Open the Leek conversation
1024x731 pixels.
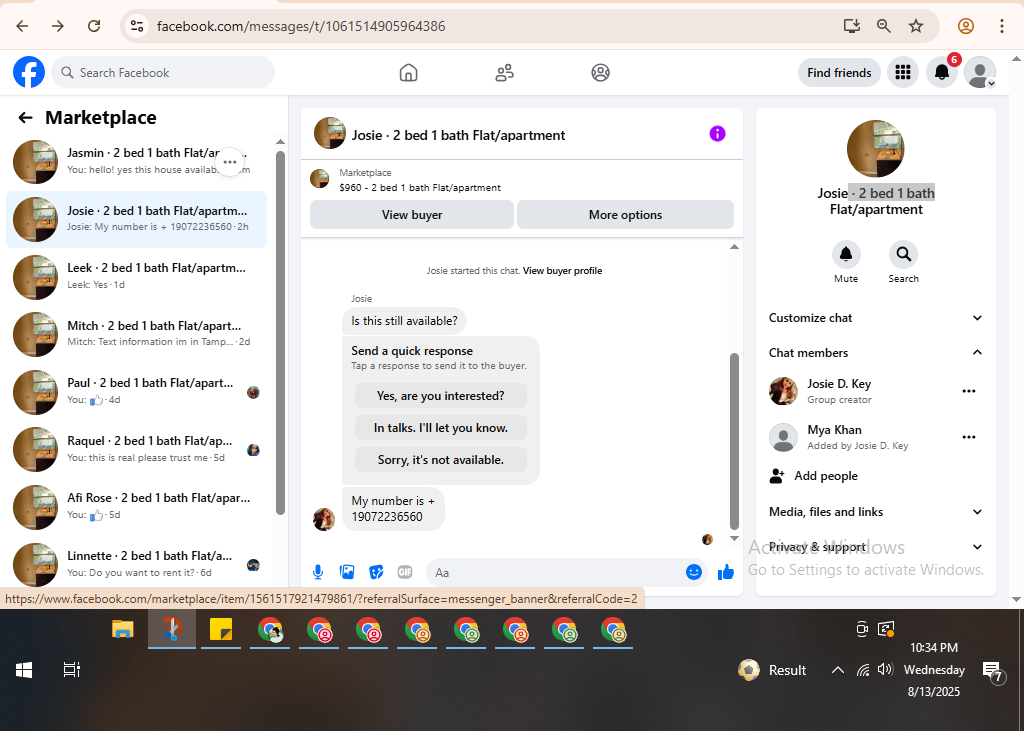click(136, 277)
